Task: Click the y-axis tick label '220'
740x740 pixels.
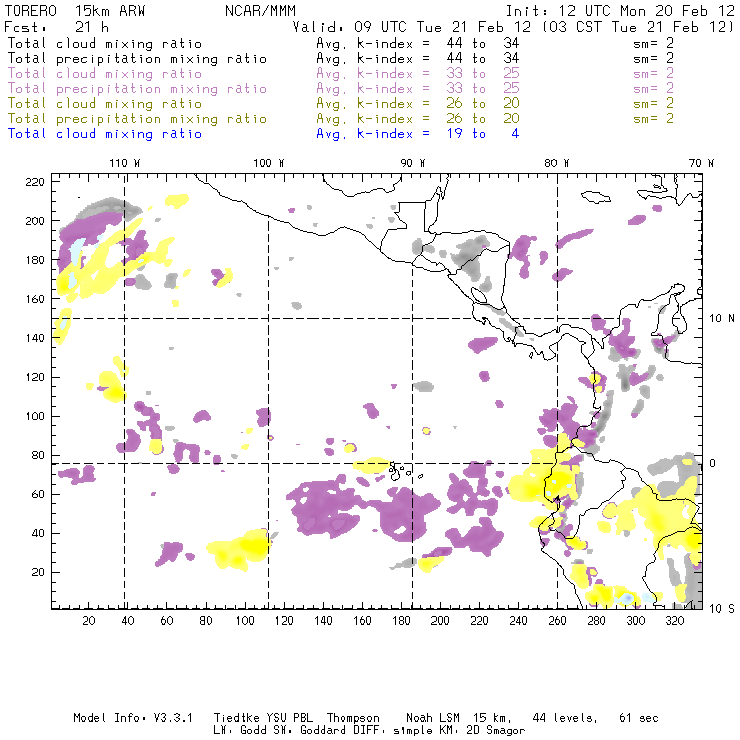Action: click(35, 182)
